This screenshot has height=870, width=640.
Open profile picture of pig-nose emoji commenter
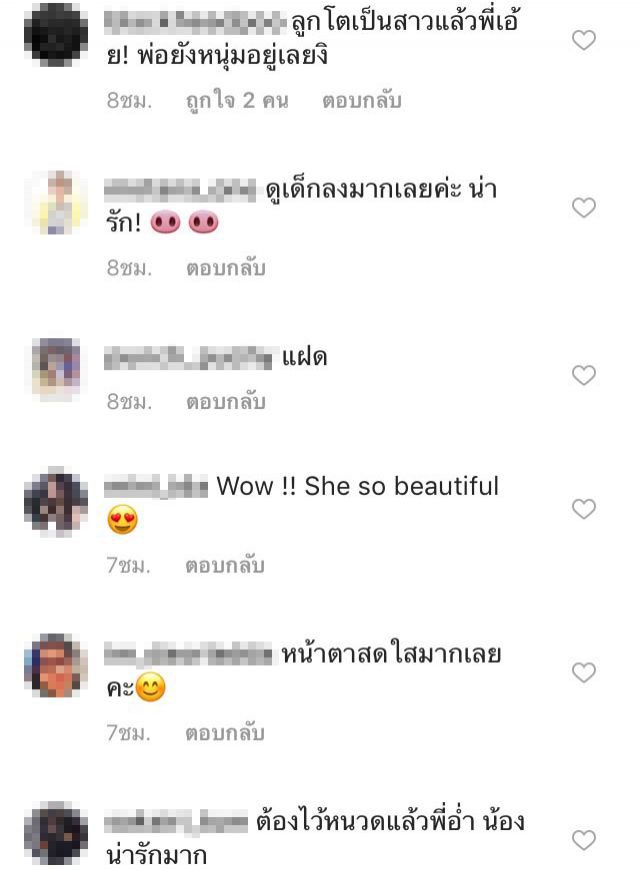pos(56,203)
